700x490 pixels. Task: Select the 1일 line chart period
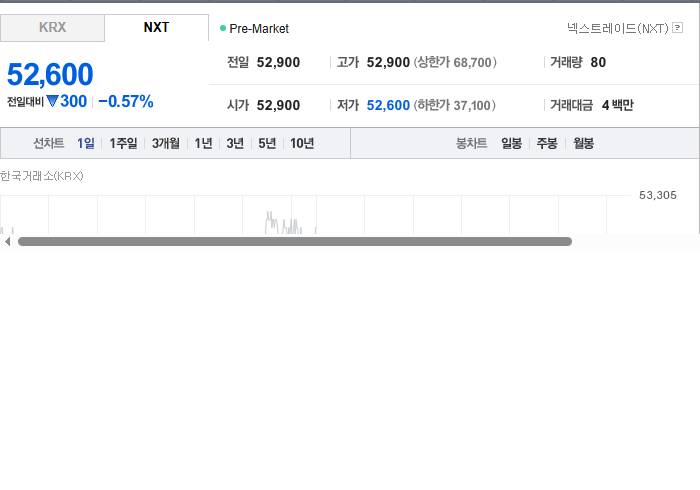click(86, 143)
